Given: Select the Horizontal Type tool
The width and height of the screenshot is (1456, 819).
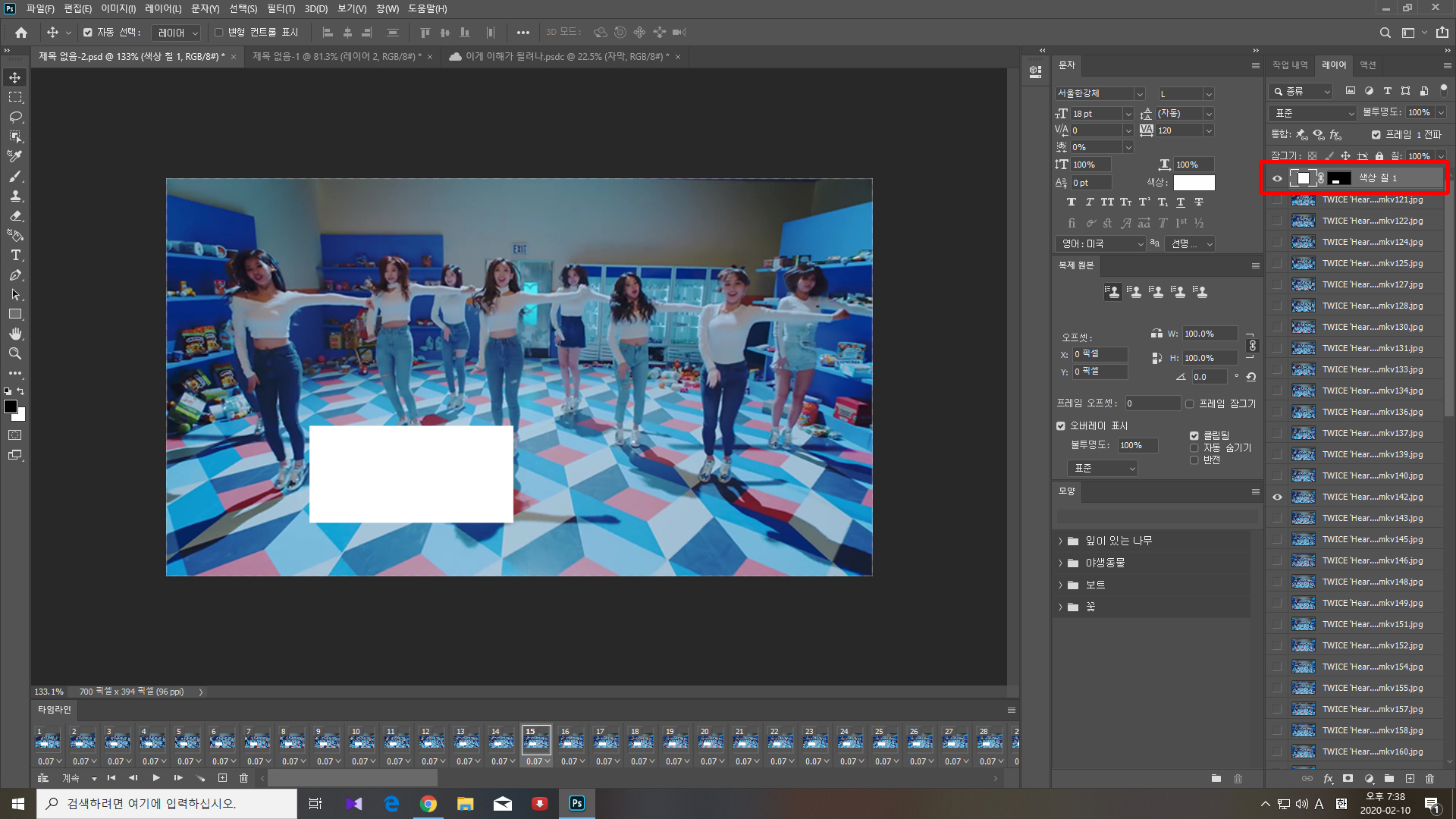Looking at the screenshot, I should point(15,255).
